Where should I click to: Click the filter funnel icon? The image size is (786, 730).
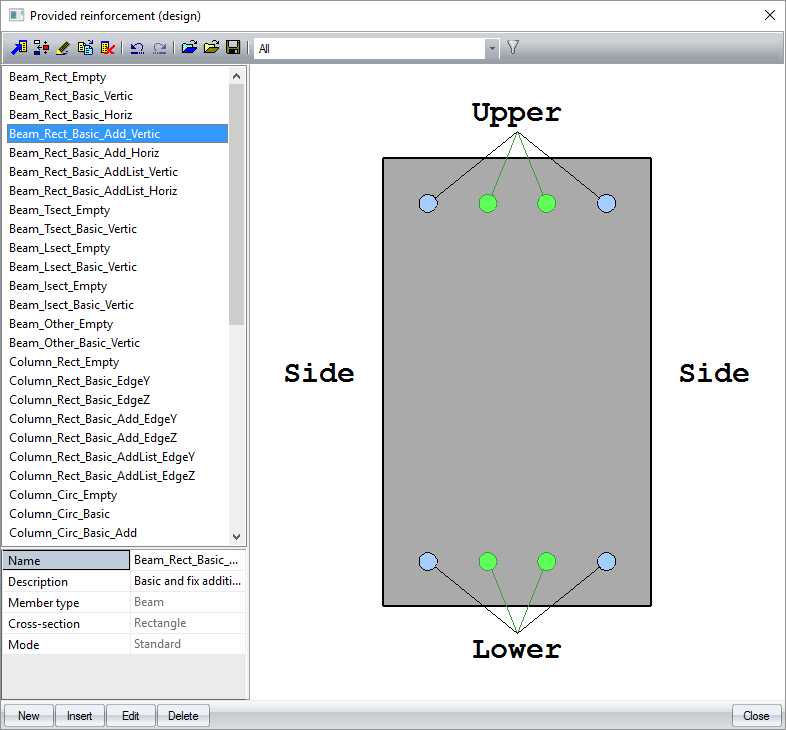(512, 48)
